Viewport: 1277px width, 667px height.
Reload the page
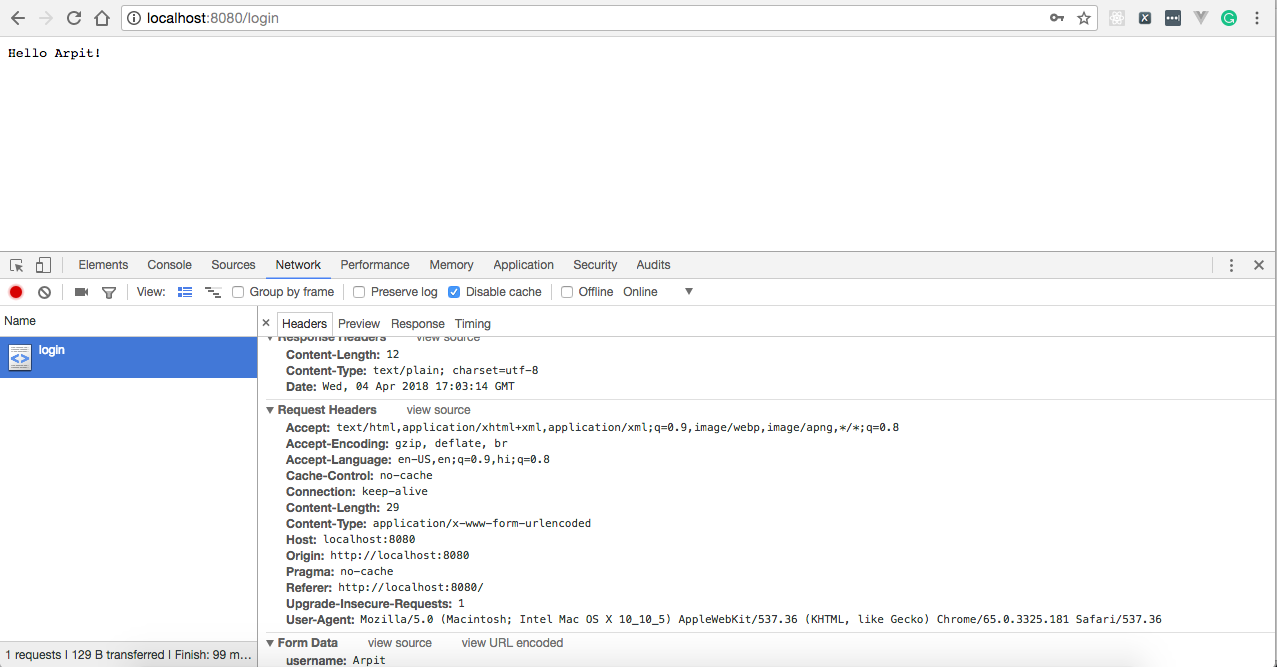74,18
